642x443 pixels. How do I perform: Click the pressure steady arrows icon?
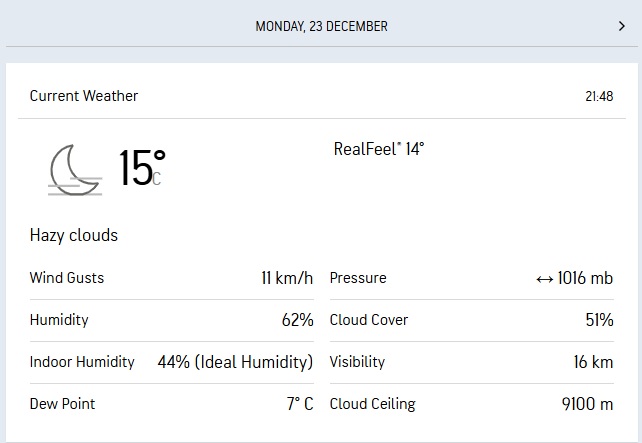[x=545, y=279]
